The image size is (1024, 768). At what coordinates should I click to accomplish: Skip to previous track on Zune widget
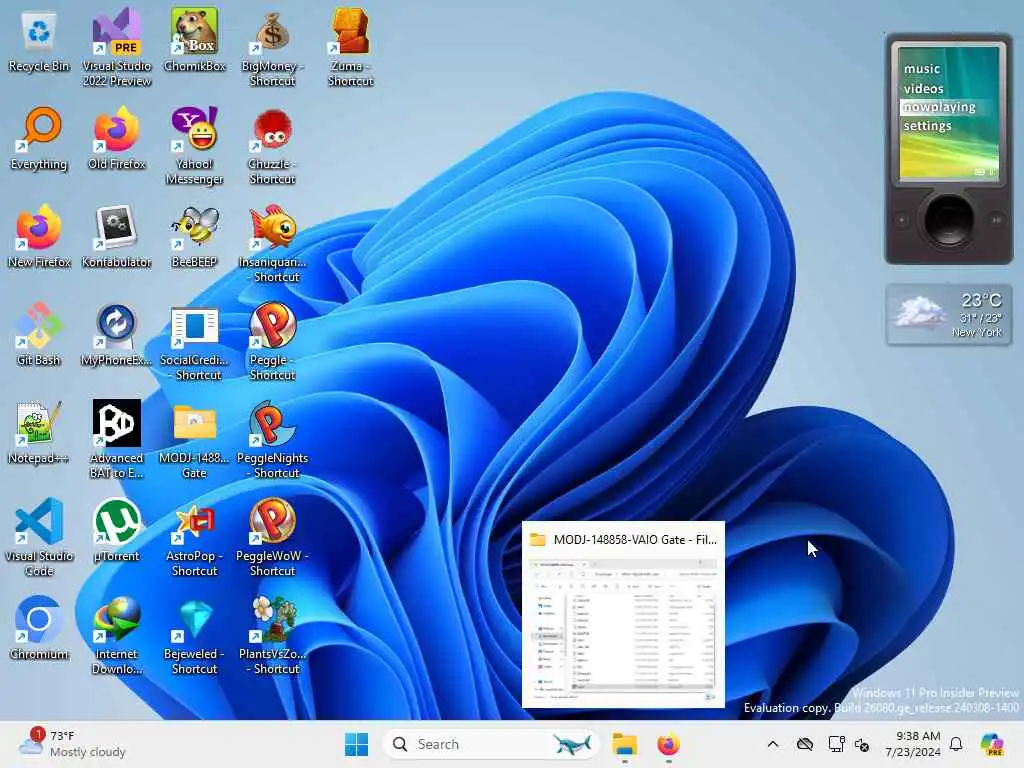click(x=901, y=219)
